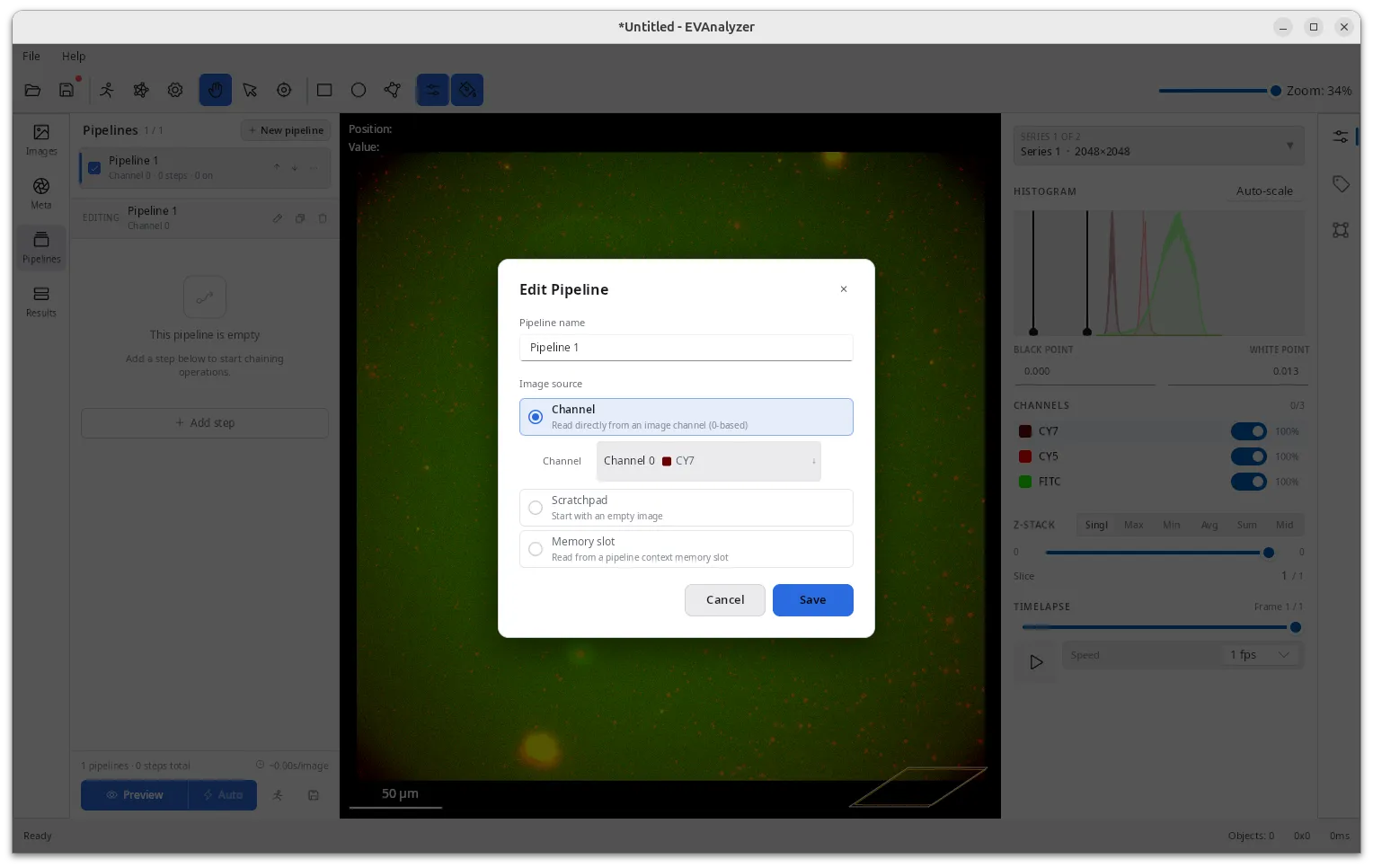Select the Max Z-stack mode tab
The height and width of the screenshot is (868, 1373).
pos(1134,525)
